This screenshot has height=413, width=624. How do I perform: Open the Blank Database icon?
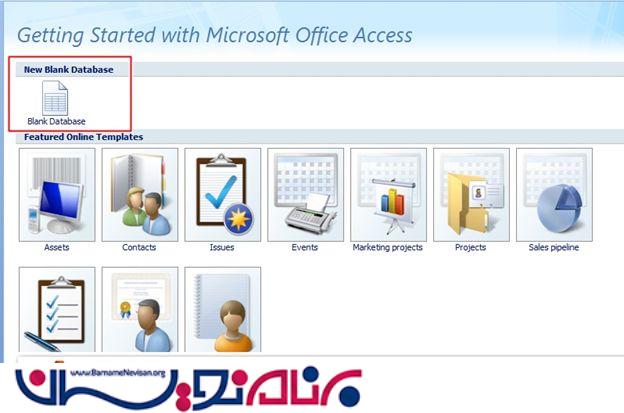(55, 98)
